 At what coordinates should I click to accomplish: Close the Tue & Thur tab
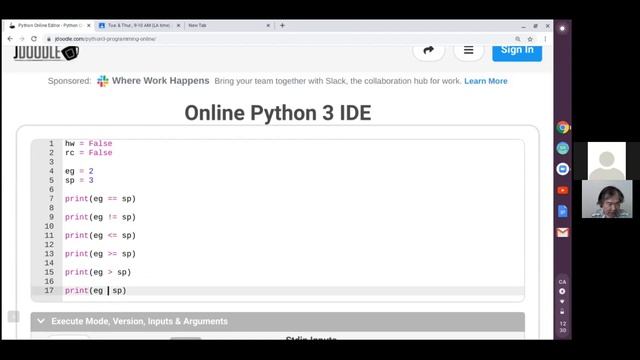[178, 25]
